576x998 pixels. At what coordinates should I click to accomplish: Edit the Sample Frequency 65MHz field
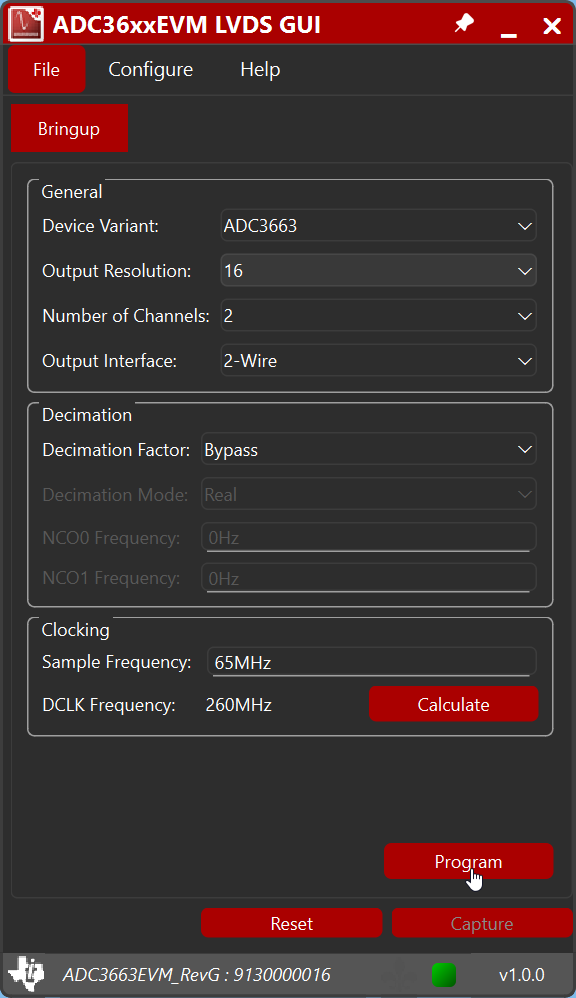[x=371, y=661]
